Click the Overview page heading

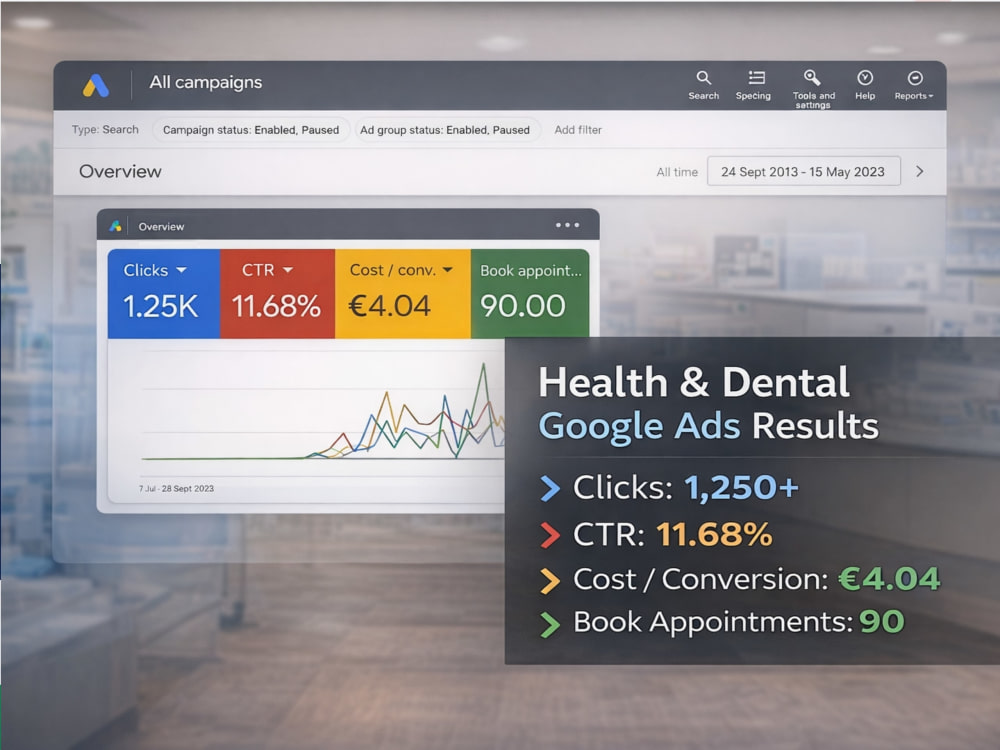(x=120, y=171)
